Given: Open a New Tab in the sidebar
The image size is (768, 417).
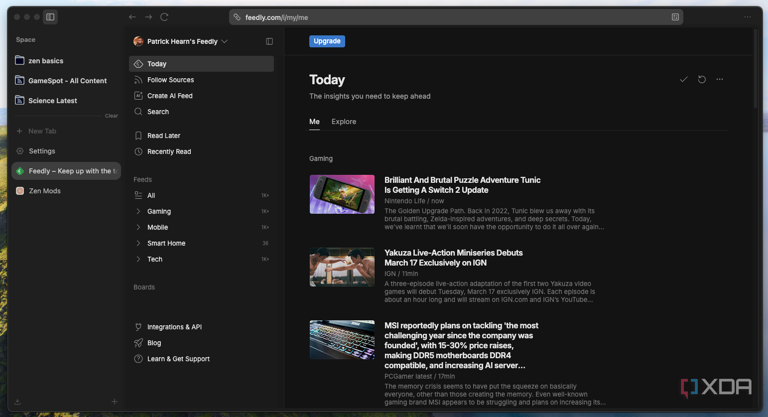Looking at the screenshot, I should (66, 131).
